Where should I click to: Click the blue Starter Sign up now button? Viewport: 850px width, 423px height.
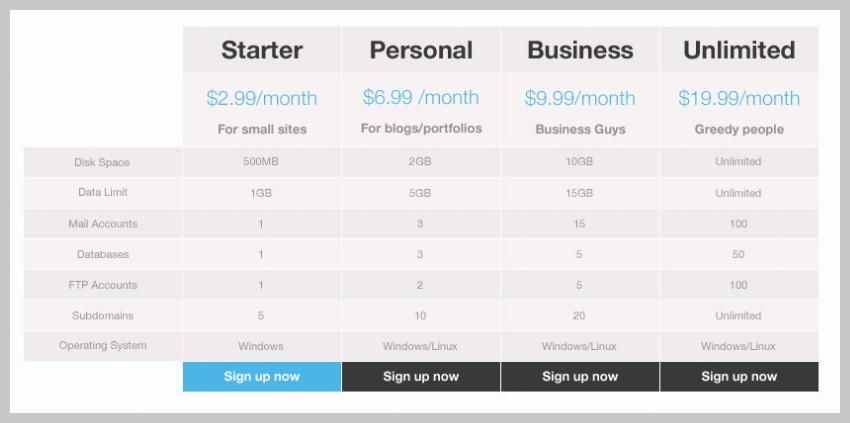click(x=262, y=377)
